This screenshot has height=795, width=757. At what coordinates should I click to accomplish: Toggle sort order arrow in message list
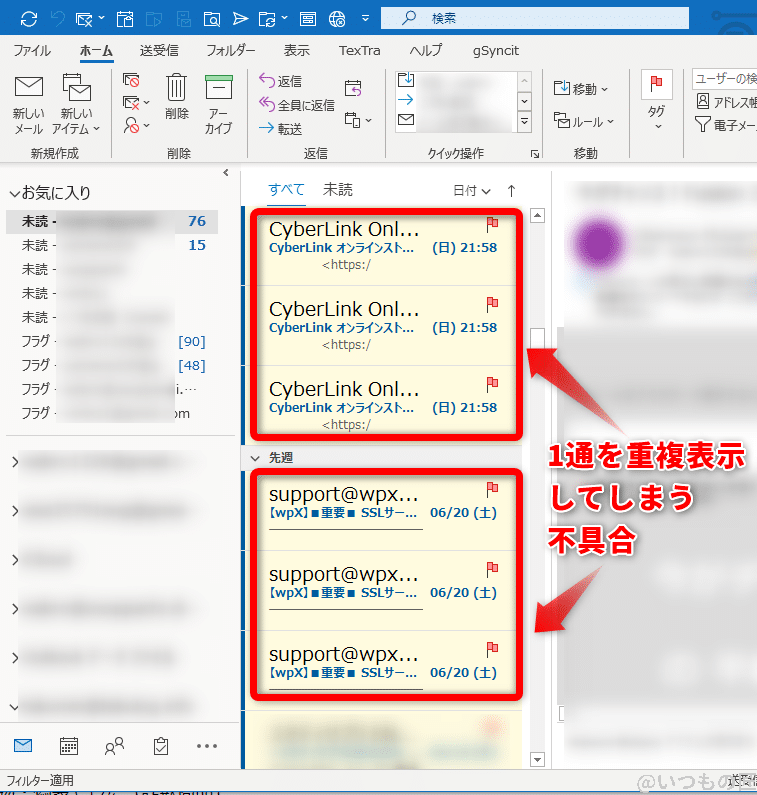point(511,190)
